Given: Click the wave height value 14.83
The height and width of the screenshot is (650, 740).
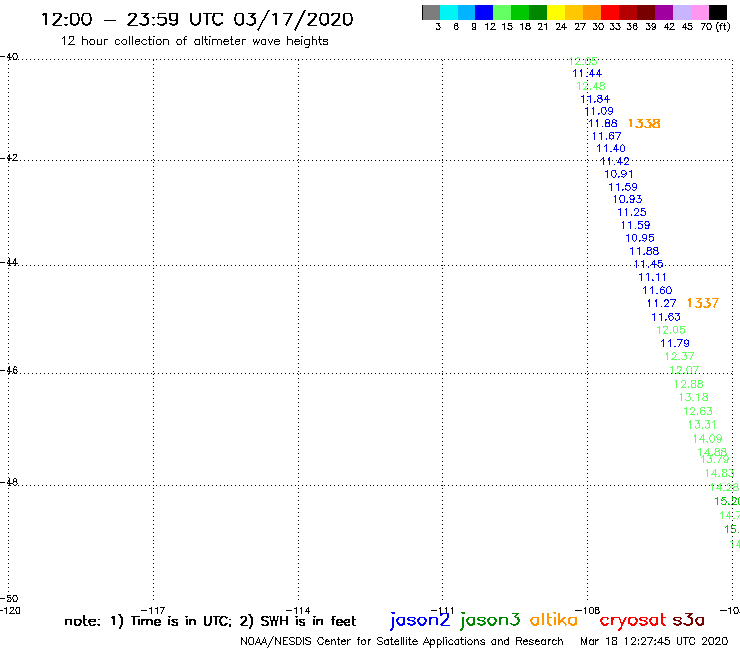Looking at the screenshot, I should [720, 473].
